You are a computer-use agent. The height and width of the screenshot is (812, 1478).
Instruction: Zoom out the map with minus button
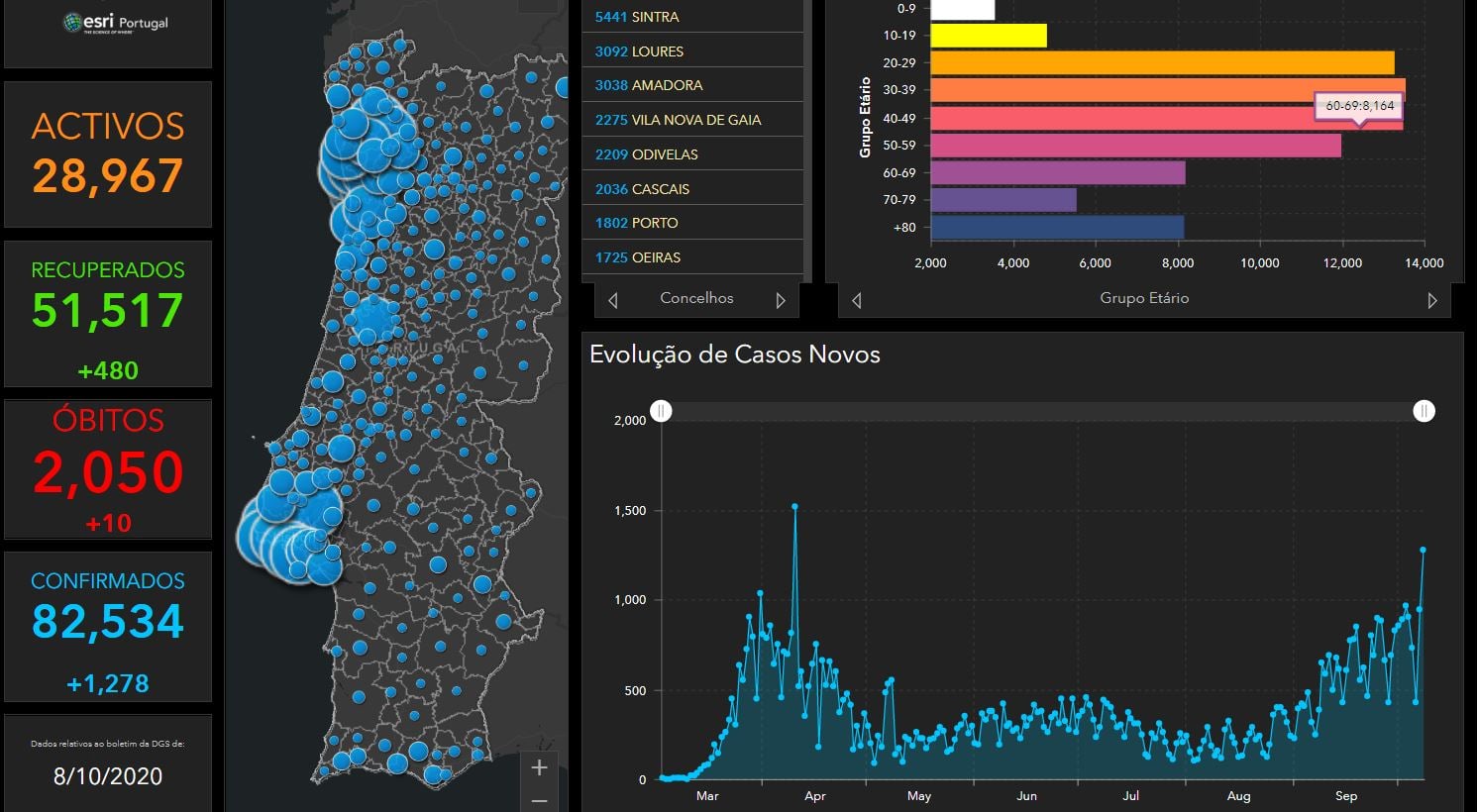(539, 799)
